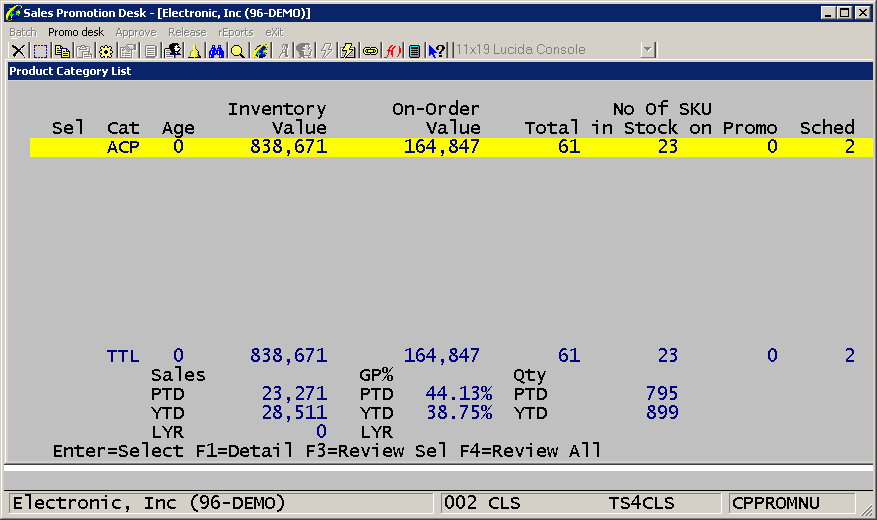The height and width of the screenshot is (520, 877).
Task: Click the Age column header
Action: click(x=178, y=129)
